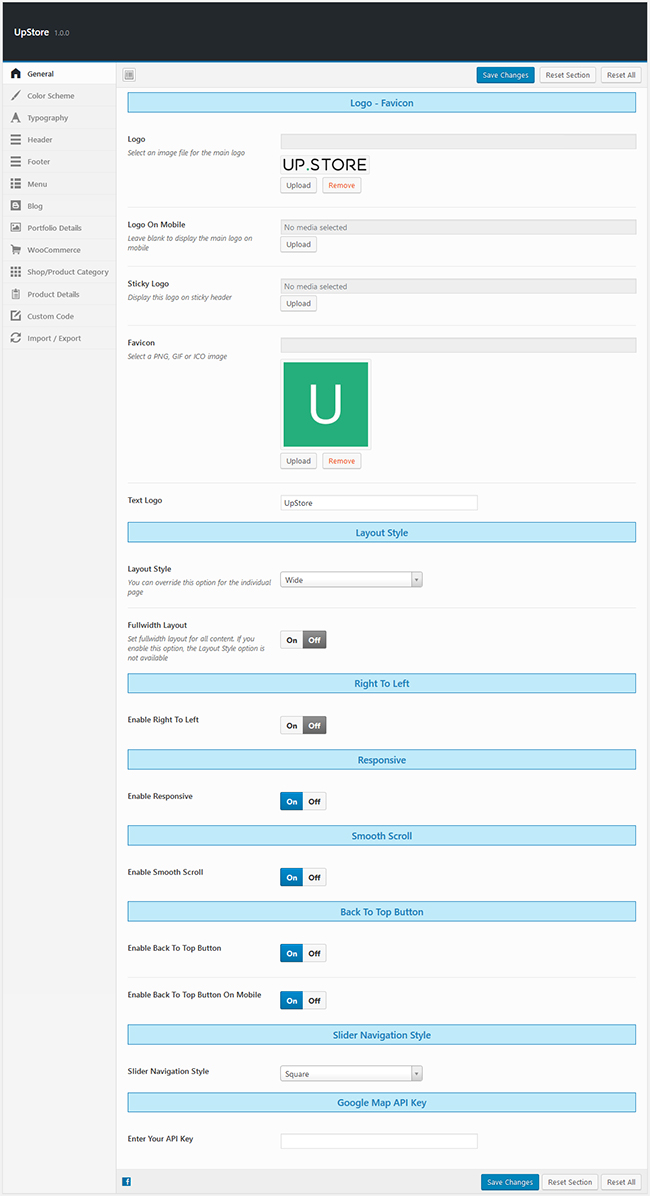Click the top Save Changes button
The height and width of the screenshot is (1196, 650).
[505, 75]
